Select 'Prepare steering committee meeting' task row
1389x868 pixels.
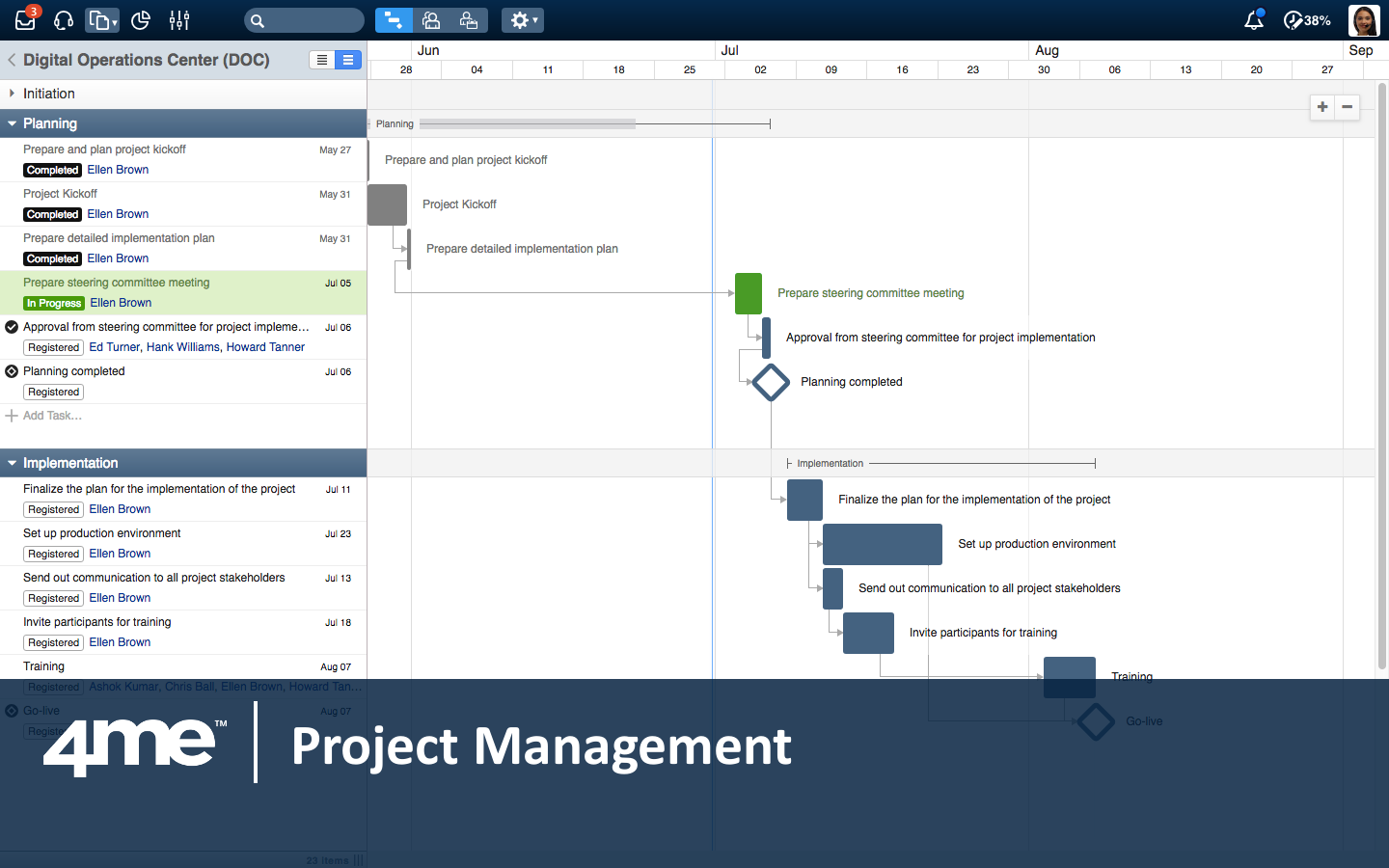click(x=183, y=292)
